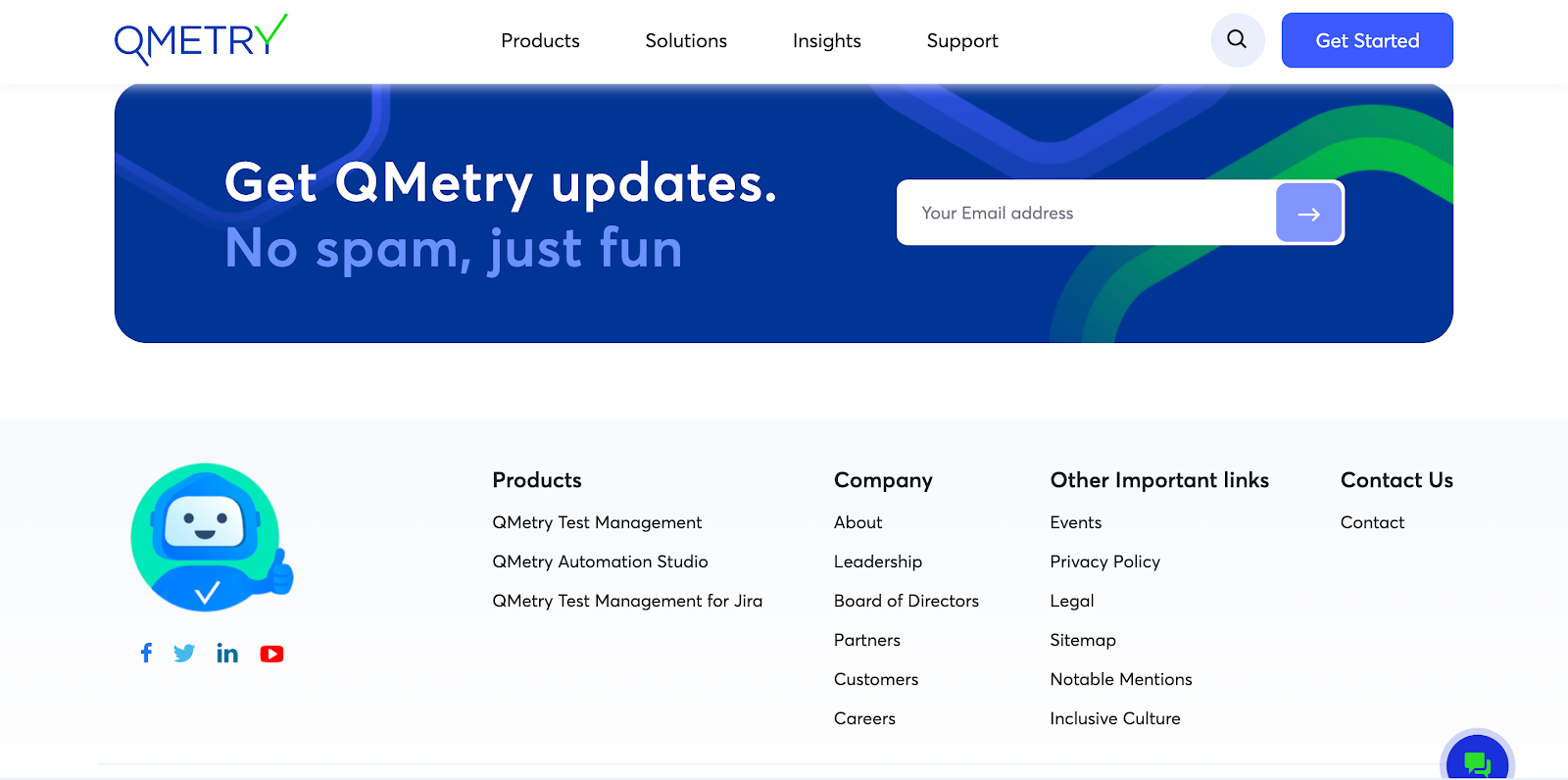Screen dimensions: 1568x780
Task: Select the Company footer heading
Action: 883,480
